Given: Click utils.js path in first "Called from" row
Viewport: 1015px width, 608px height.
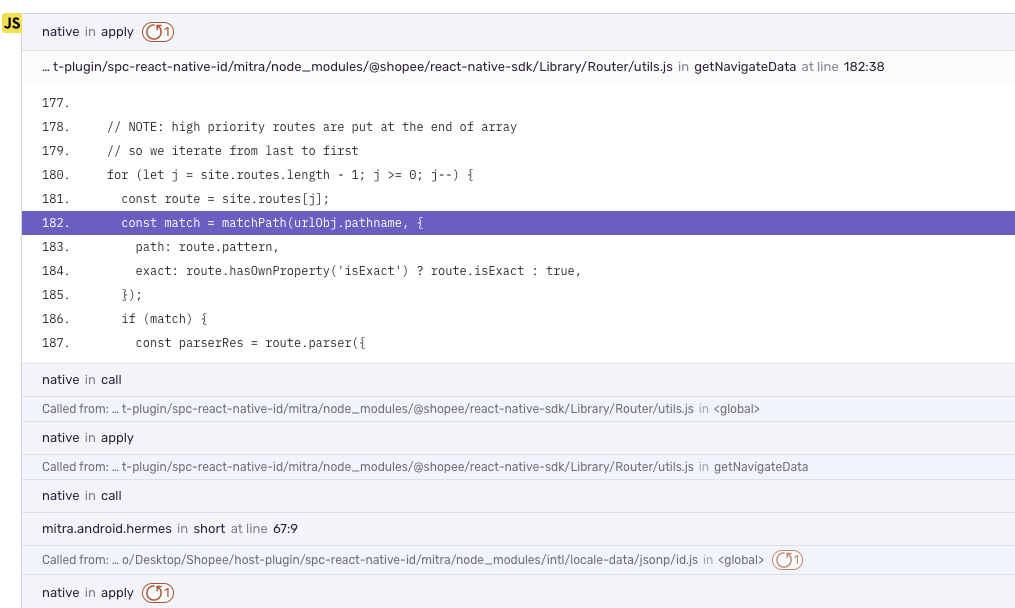Looking at the screenshot, I should click(x=400, y=409).
